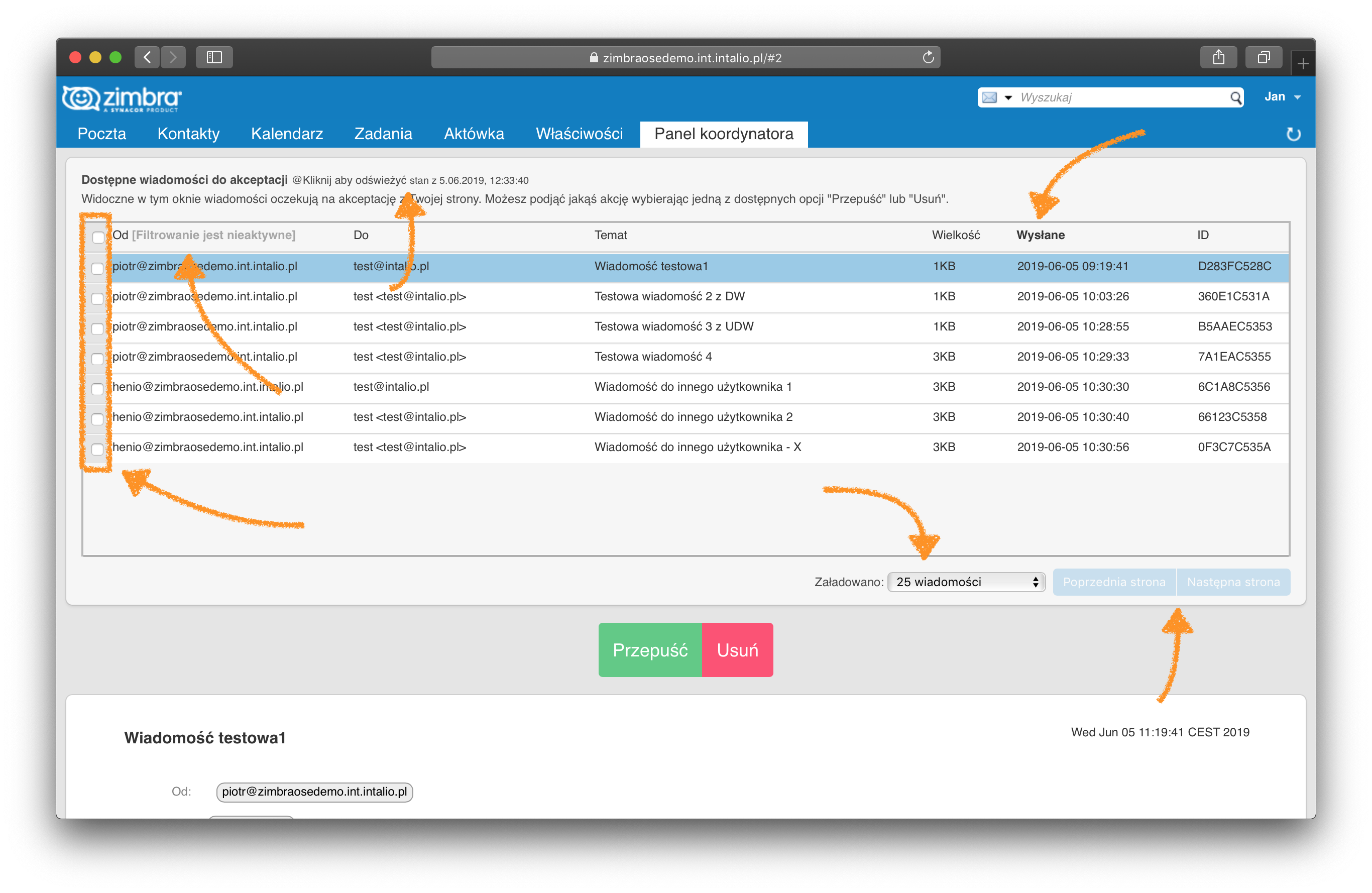Viewport: 1372px width, 893px height.
Task: Show all tabs overview icon
Action: 1264,57
